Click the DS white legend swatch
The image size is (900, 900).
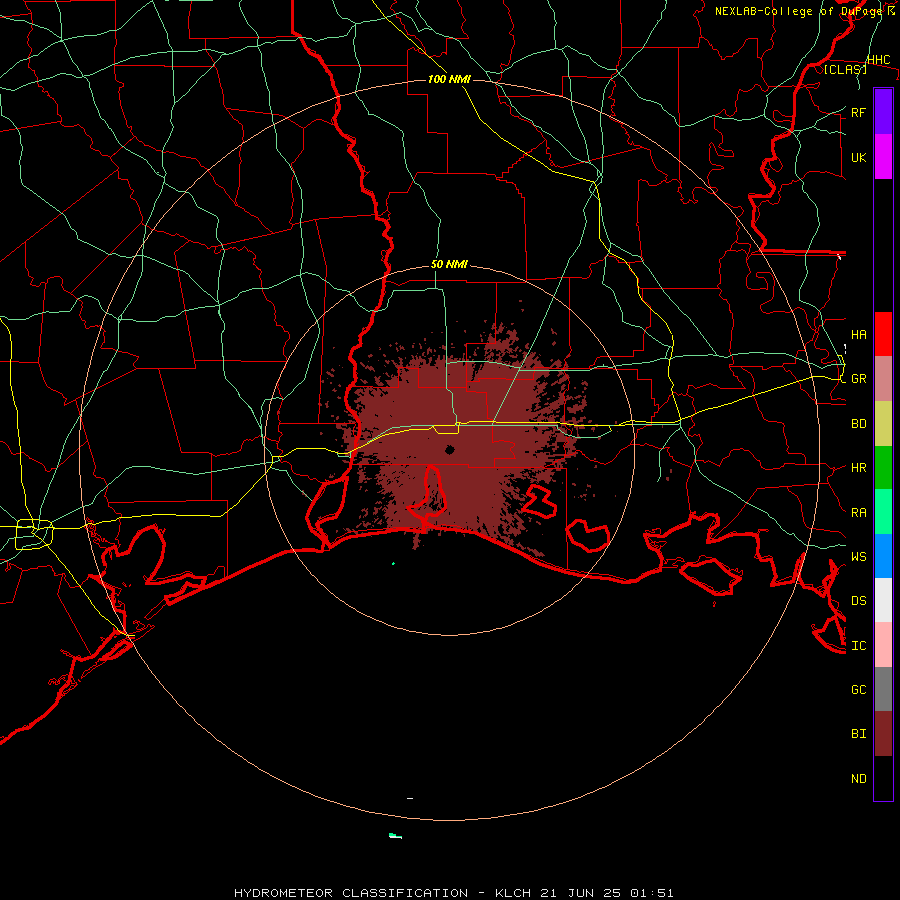pyautogui.click(x=883, y=600)
